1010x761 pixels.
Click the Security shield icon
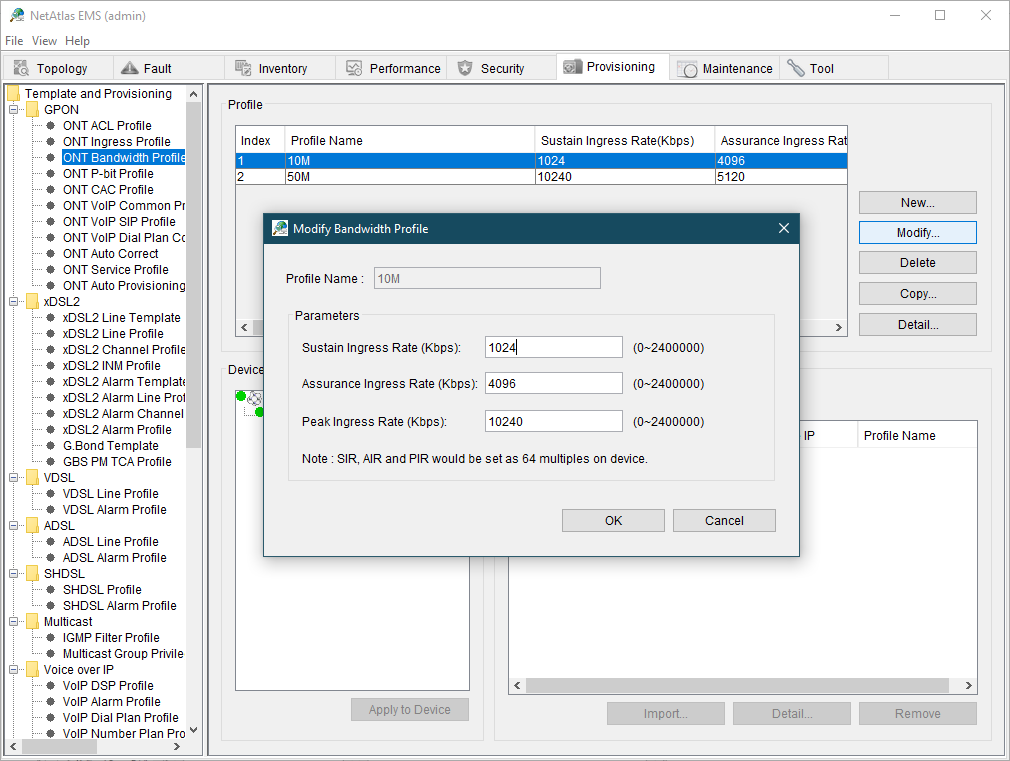click(465, 68)
